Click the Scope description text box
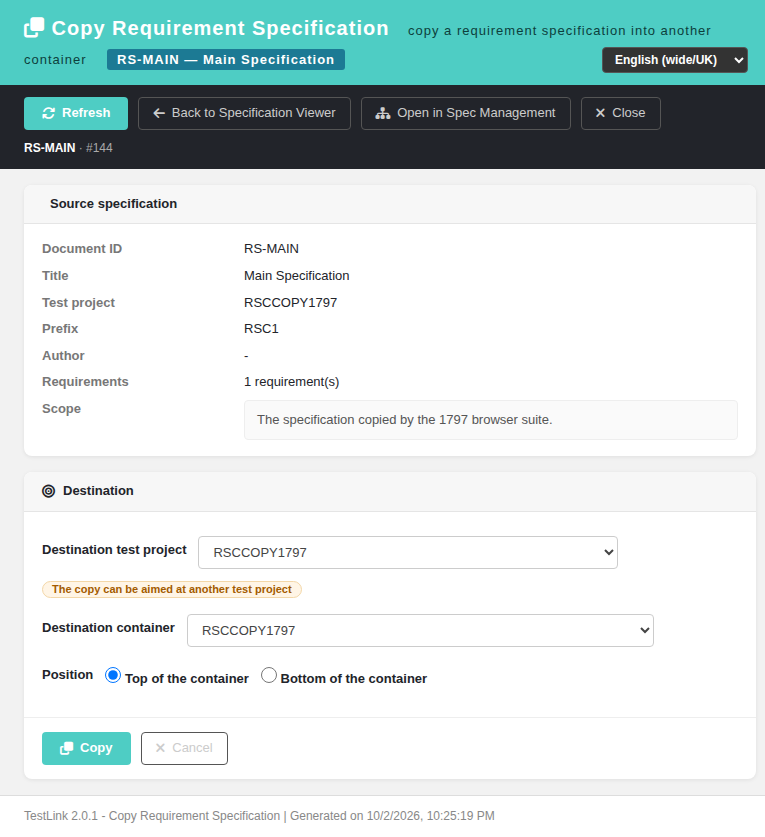The height and width of the screenshot is (837, 765). pos(491,420)
